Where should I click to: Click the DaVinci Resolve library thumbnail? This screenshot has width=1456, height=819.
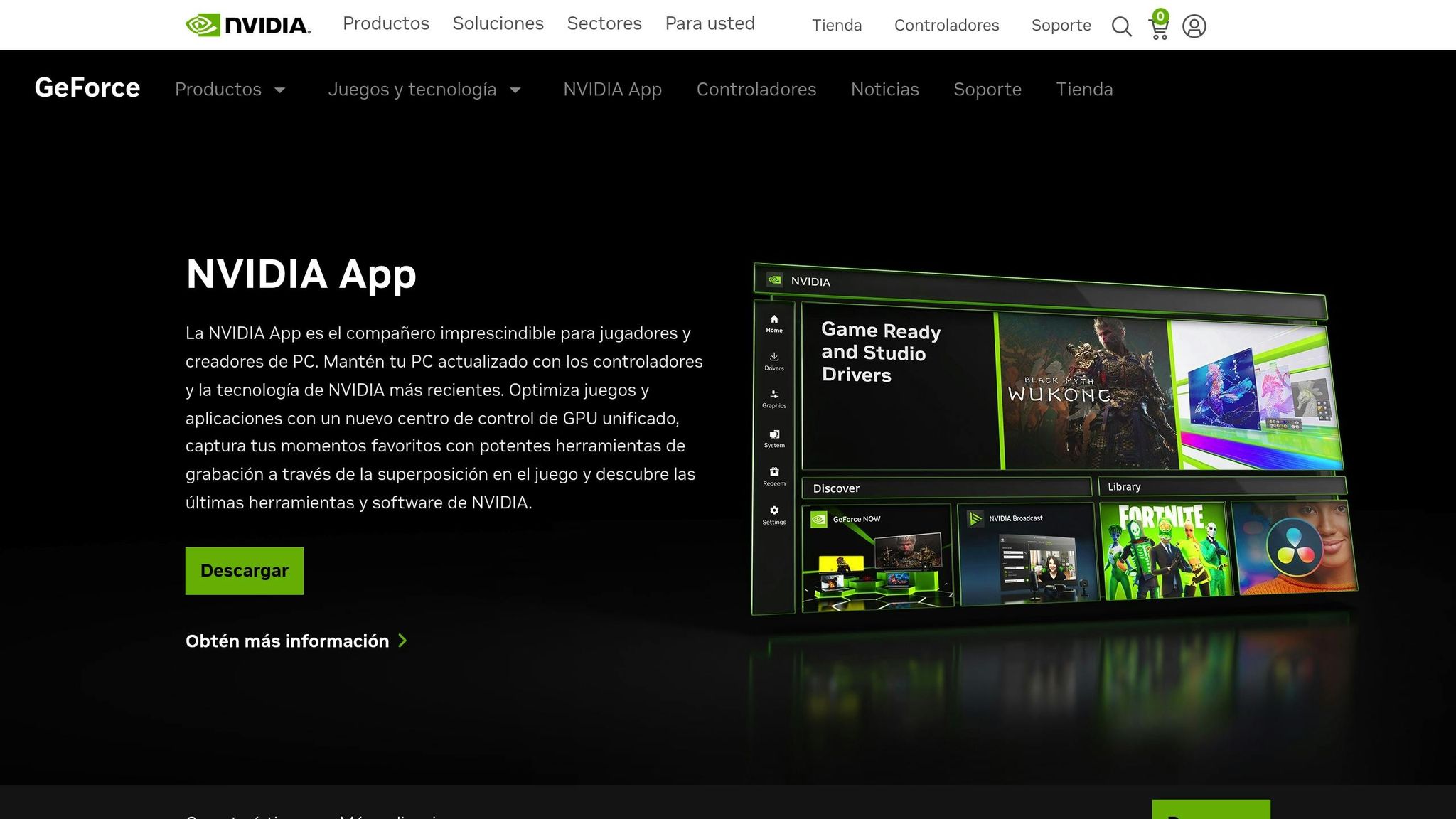click(1294, 547)
